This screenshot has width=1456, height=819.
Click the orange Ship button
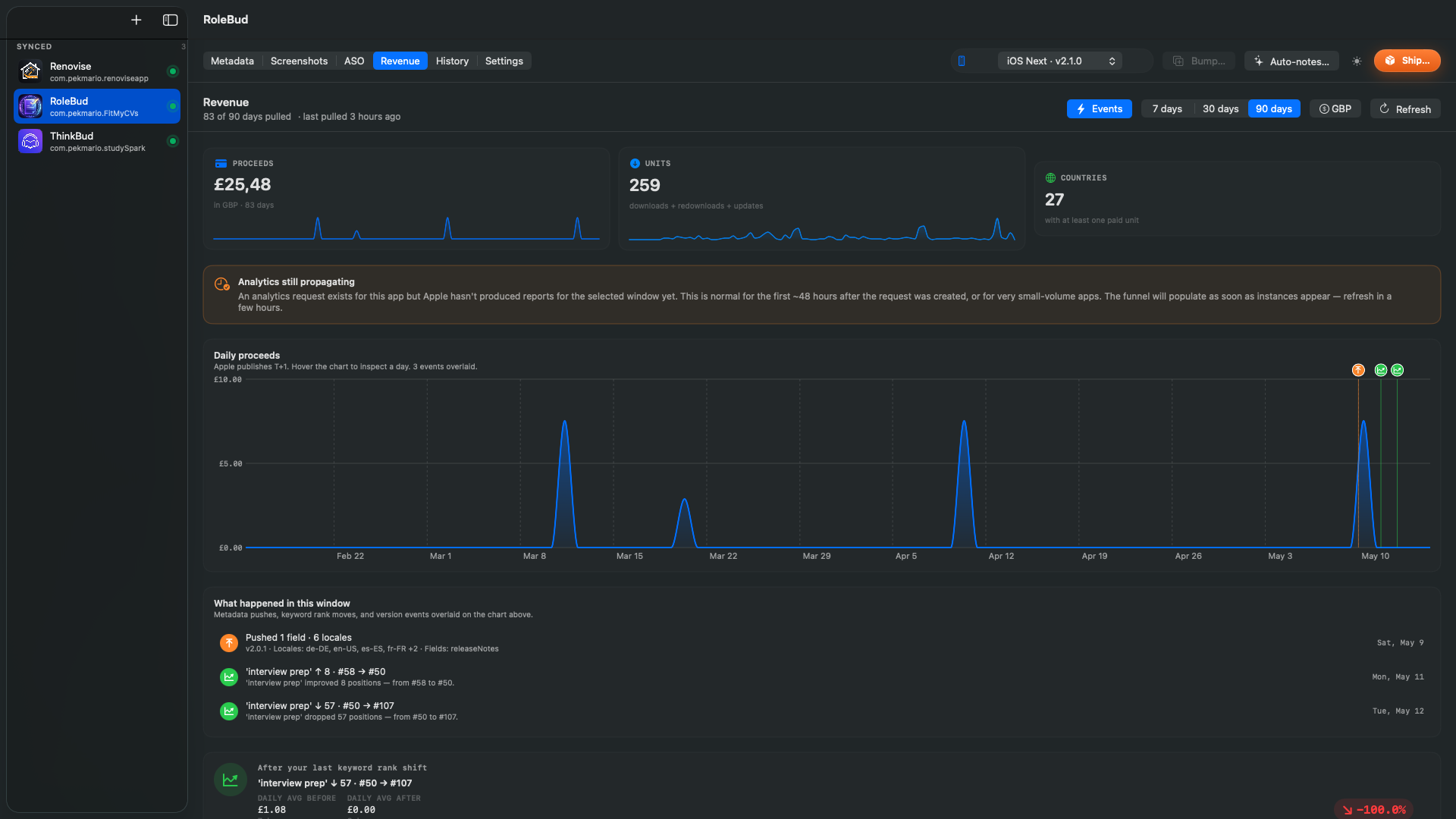coord(1407,61)
